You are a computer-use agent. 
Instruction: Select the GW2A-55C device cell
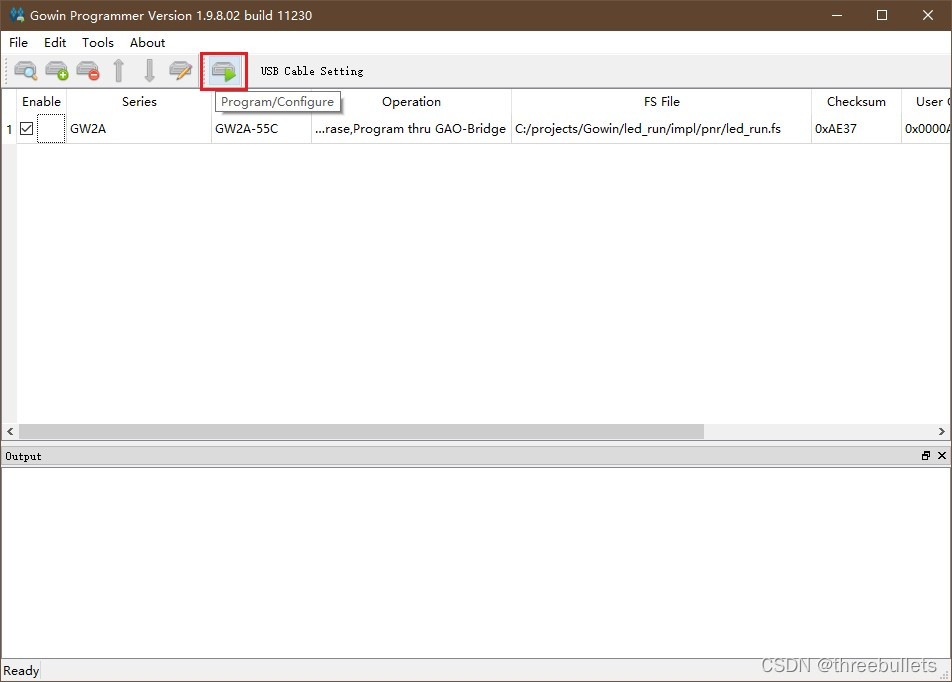(x=262, y=129)
